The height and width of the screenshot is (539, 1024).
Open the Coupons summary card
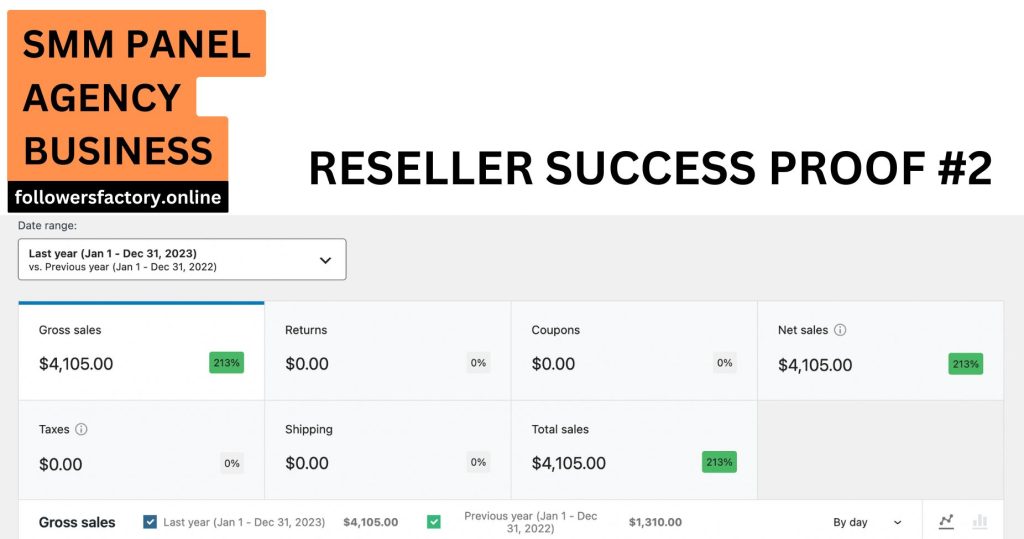coord(634,350)
